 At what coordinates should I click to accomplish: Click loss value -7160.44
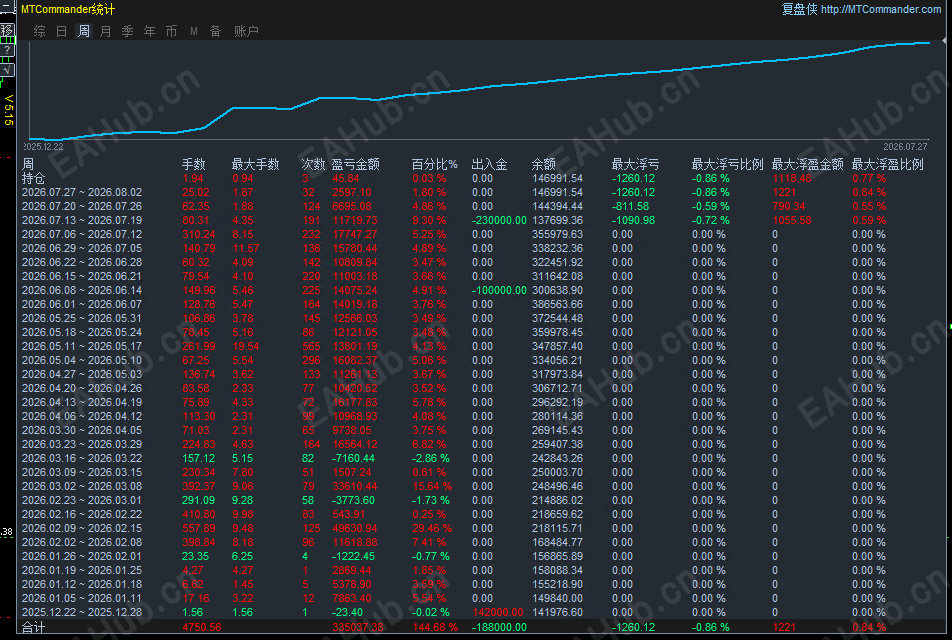click(x=353, y=458)
